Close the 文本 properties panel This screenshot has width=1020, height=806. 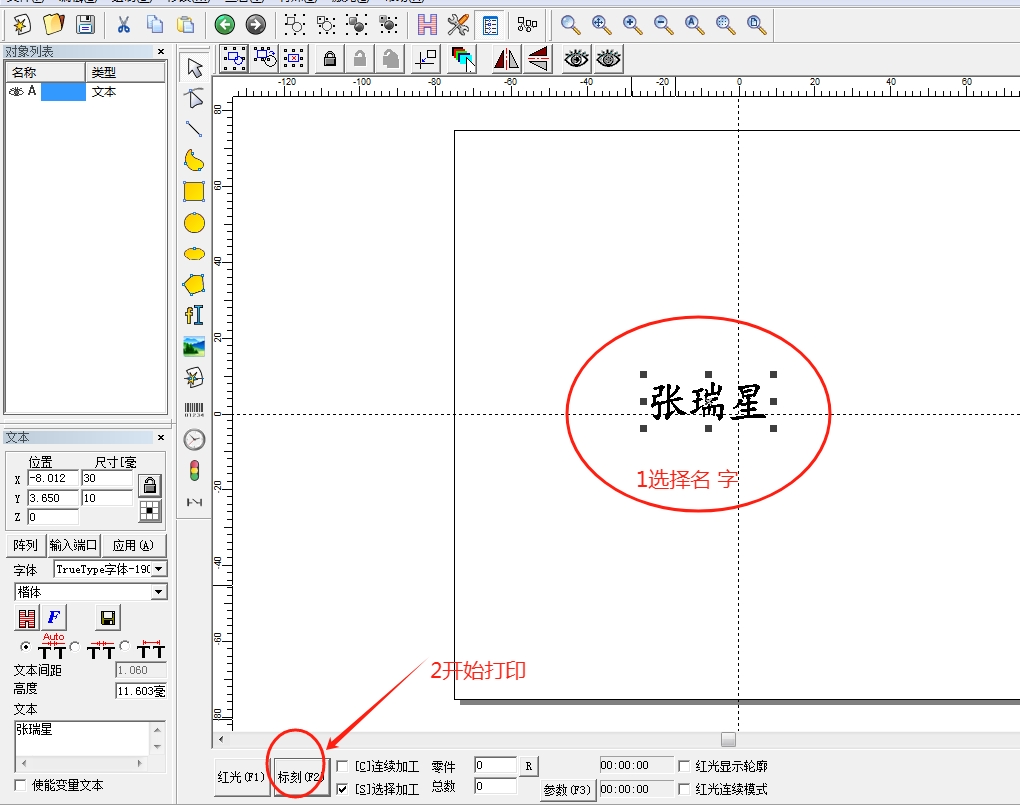coord(161,437)
